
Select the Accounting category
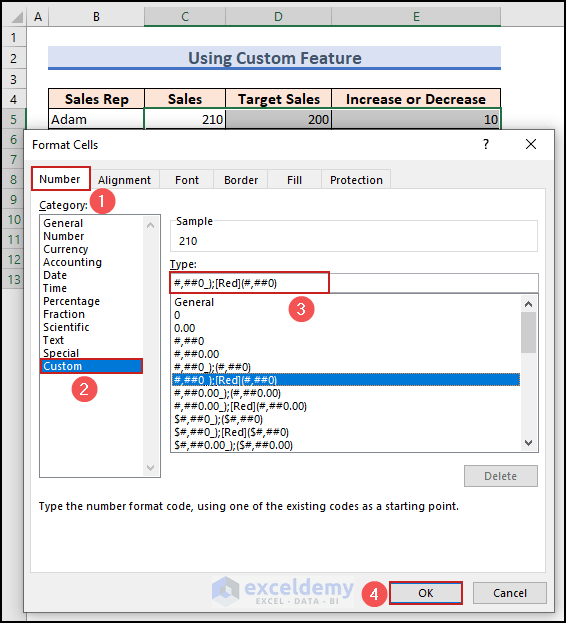[x=91, y=262]
